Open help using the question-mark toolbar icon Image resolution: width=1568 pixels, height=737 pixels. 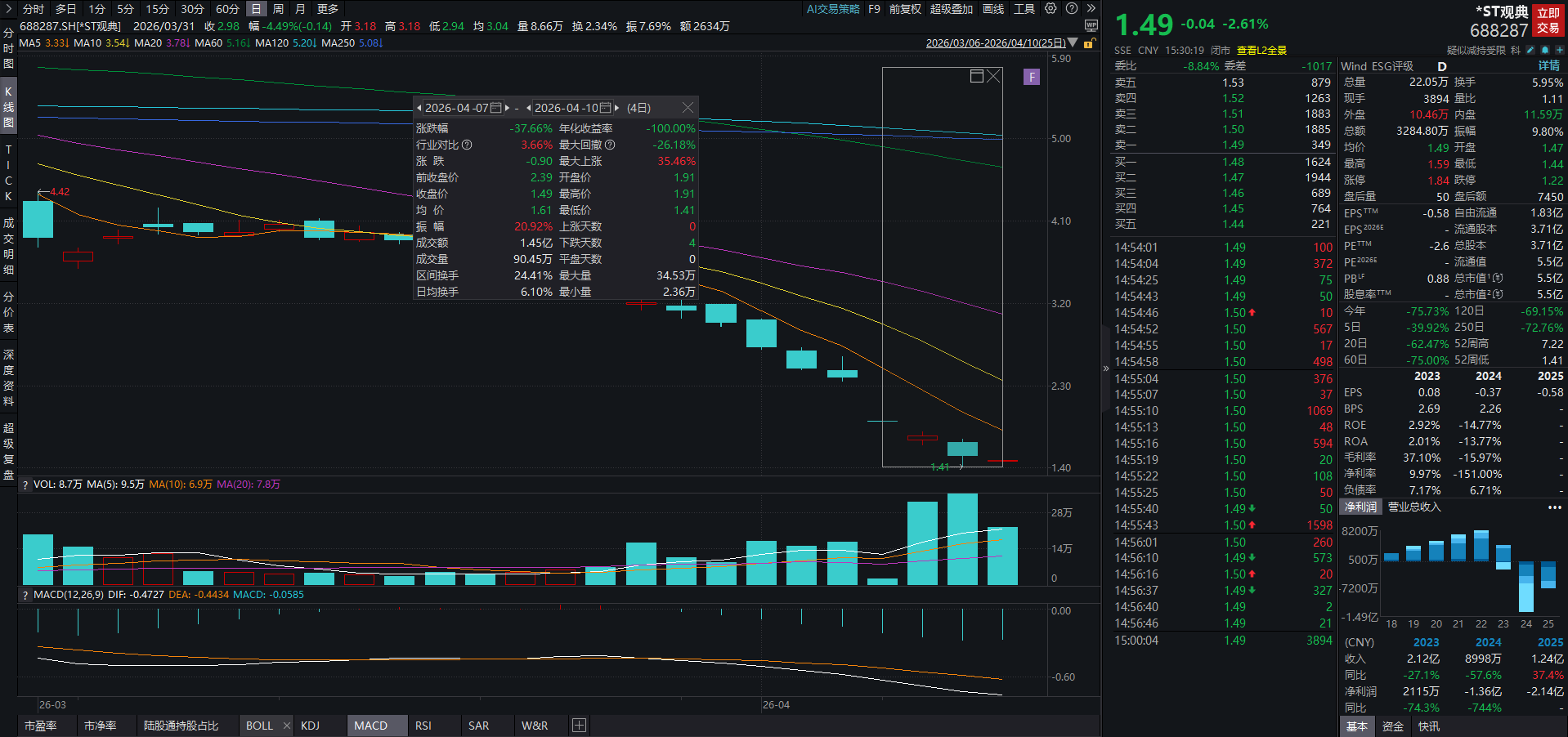[x=1072, y=9]
